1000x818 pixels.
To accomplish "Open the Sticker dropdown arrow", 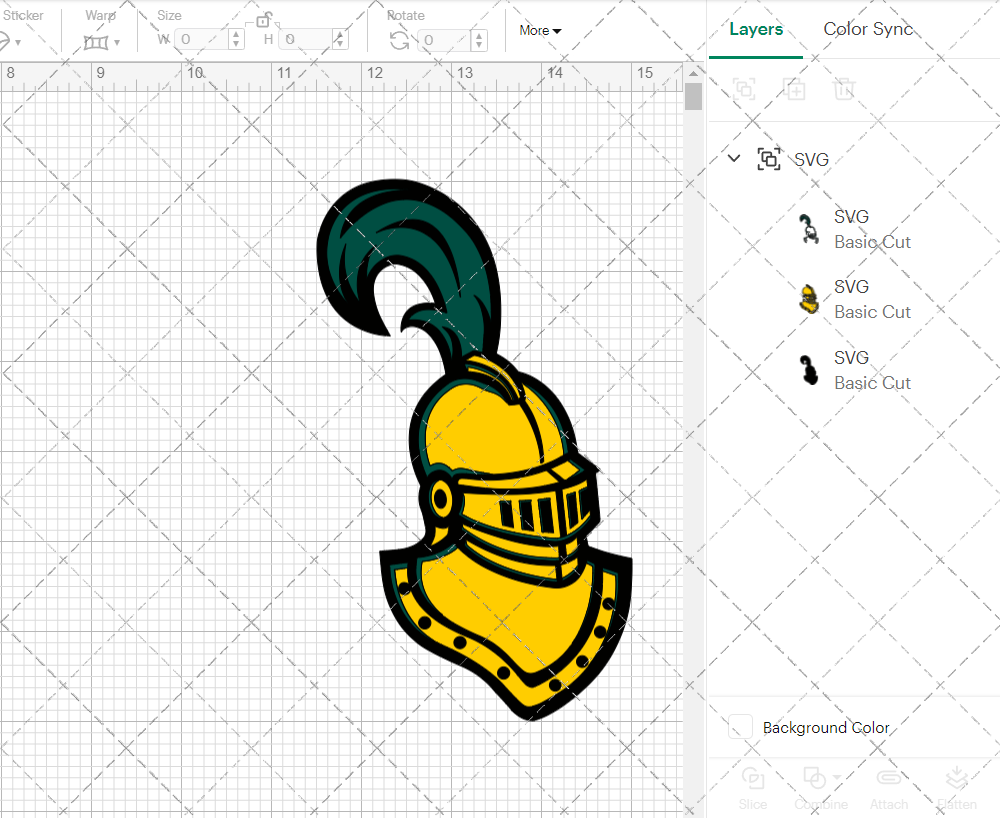I will pos(18,43).
